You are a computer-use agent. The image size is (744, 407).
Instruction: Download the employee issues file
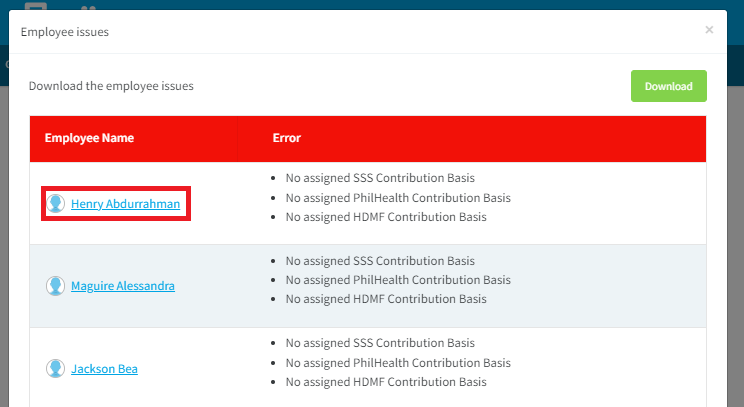(x=669, y=86)
